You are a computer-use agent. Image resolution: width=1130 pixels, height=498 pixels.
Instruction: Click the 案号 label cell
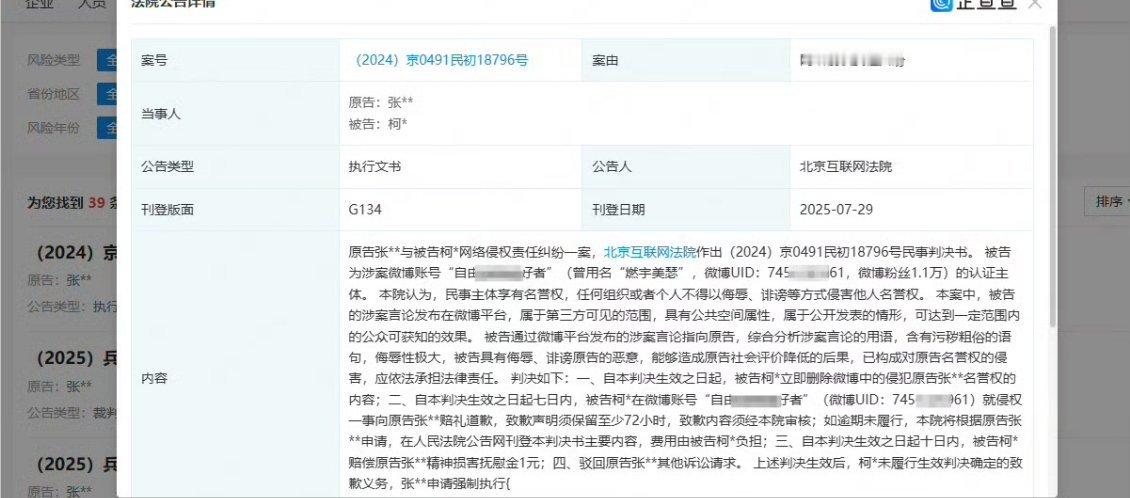(236, 61)
